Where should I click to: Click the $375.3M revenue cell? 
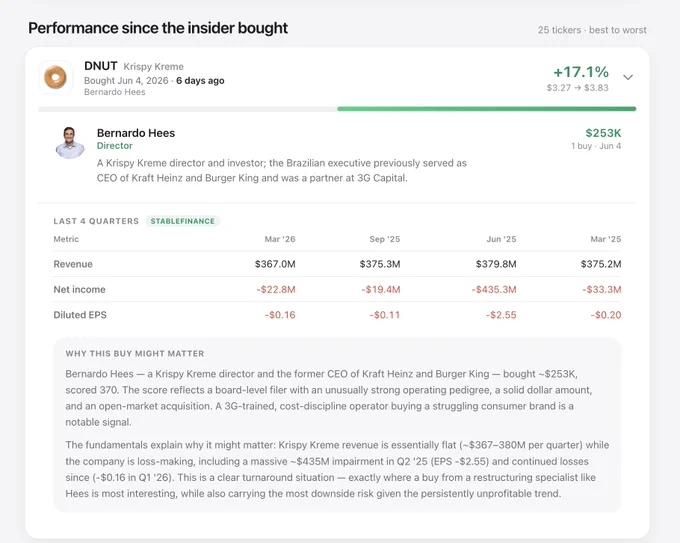[x=380, y=264]
